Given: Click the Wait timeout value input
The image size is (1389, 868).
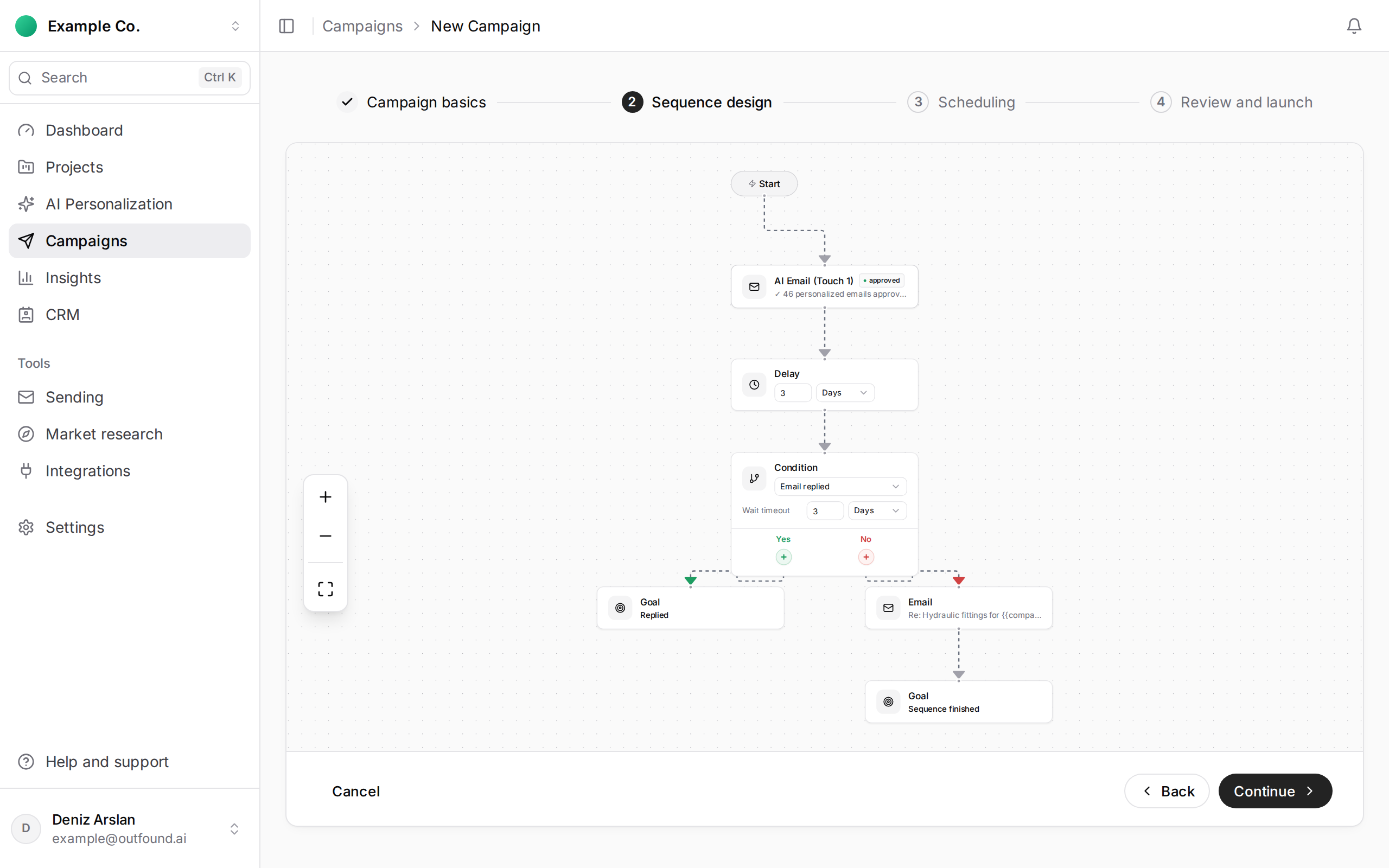Looking at the screenshot, I should (x=825, y=511).
